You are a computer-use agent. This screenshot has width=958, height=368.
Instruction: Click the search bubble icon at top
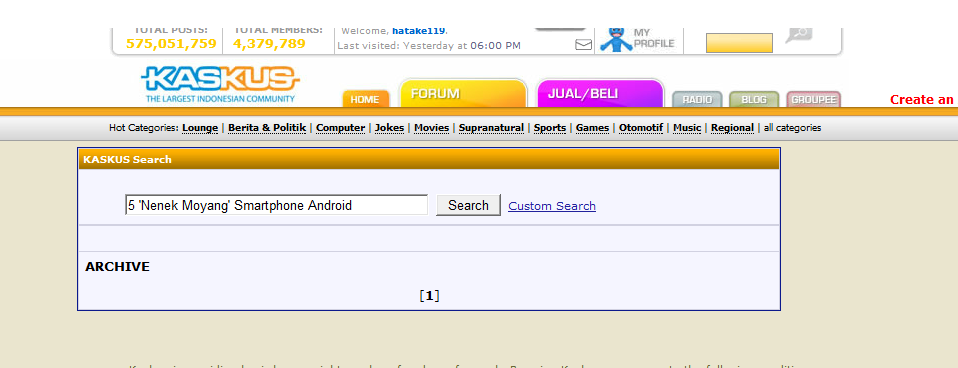tap(799, 35)
